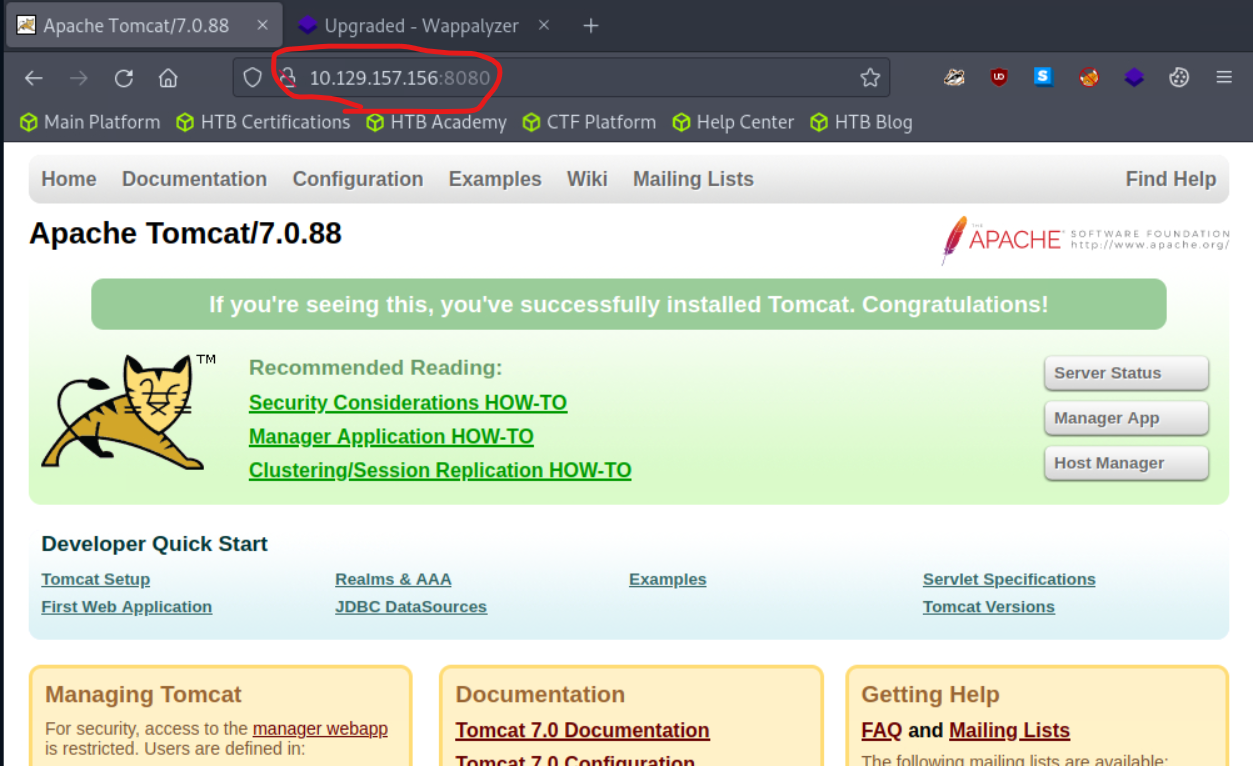This screenshot has width=1253, height=766.
Task: Open Mailing Lists link under Getting Help
Action: (x=1009, y=731)
